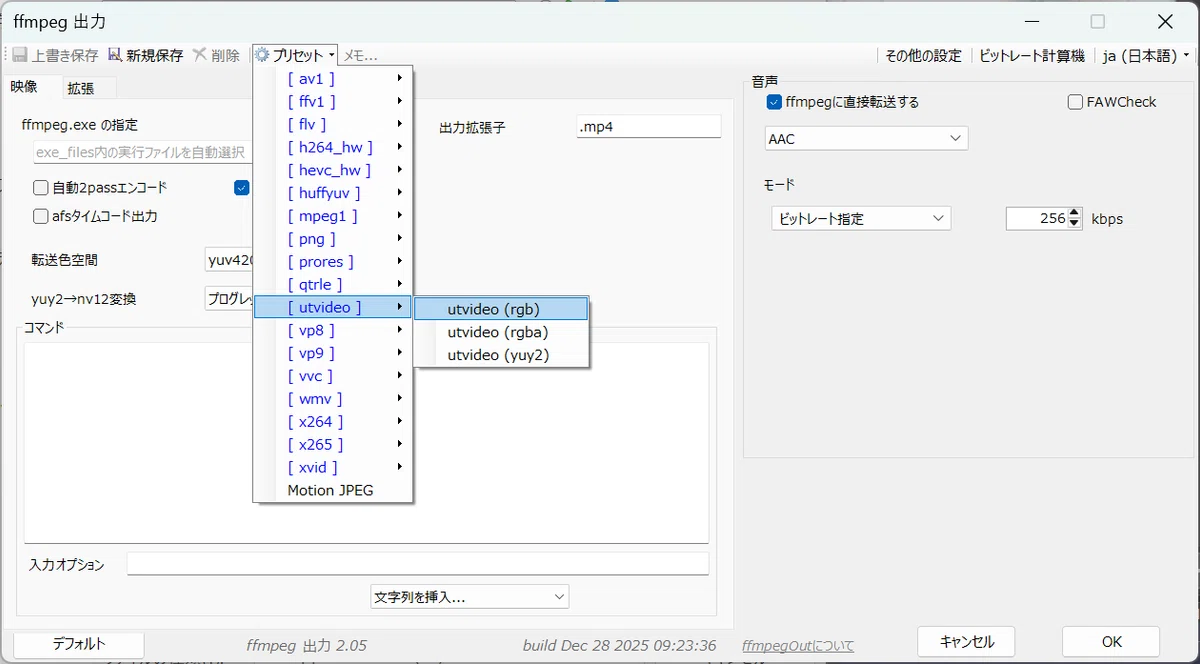Click the キャンセル button
Viewport: 1200px width, 664px height.
tap(967, 641)
